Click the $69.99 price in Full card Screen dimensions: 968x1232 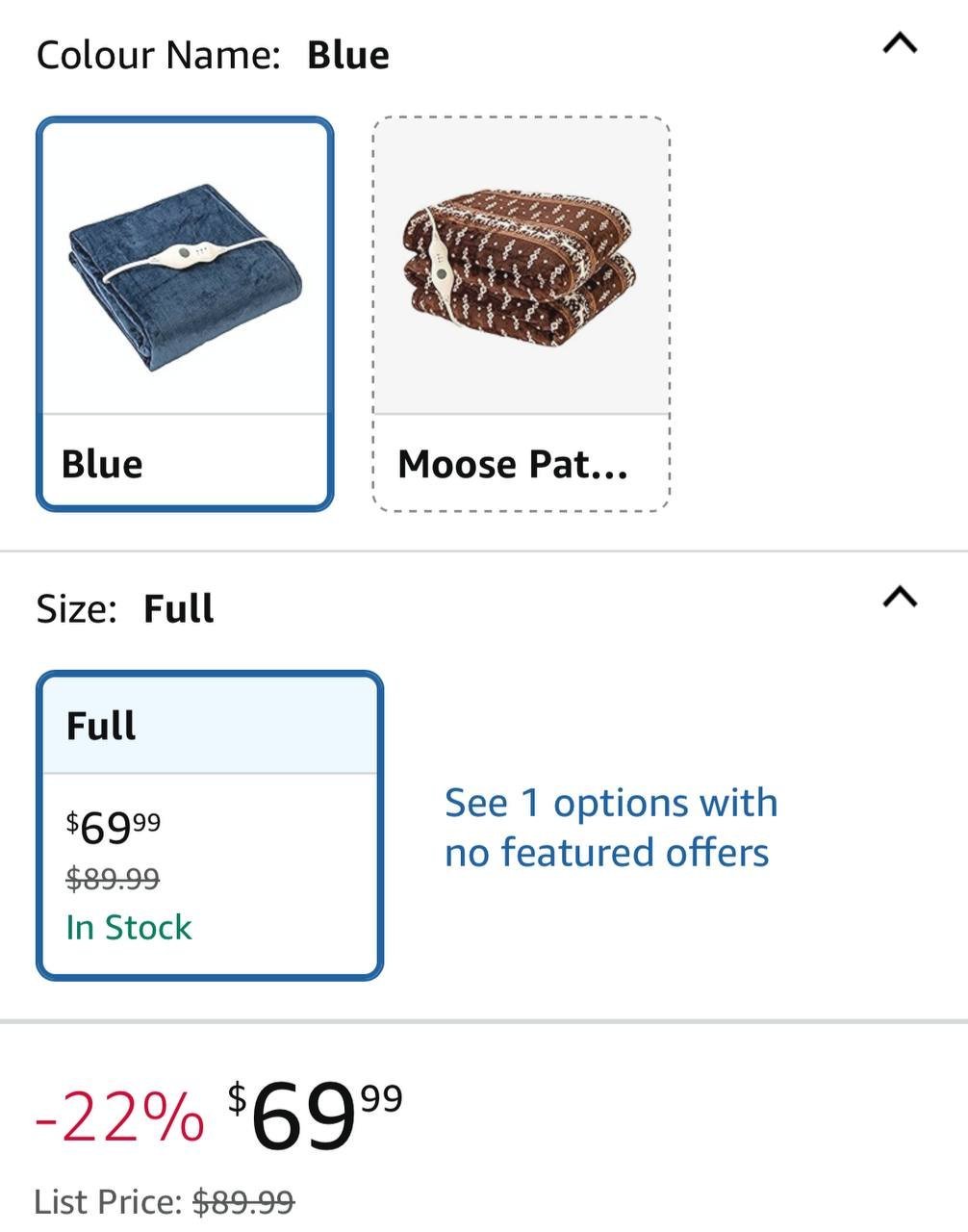[114, 826]
